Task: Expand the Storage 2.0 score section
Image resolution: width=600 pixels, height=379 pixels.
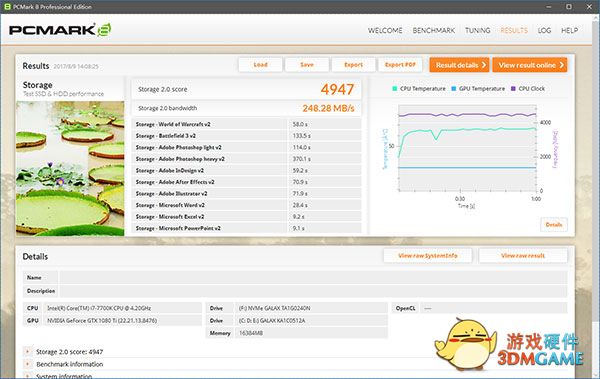Action: [27, 351]
